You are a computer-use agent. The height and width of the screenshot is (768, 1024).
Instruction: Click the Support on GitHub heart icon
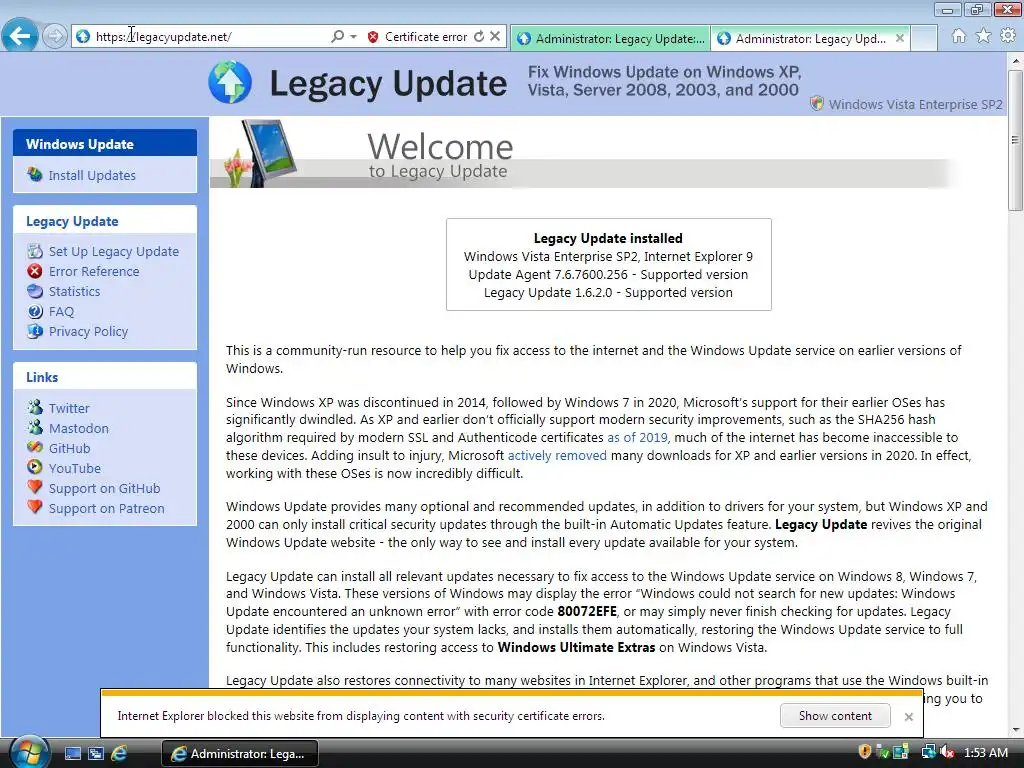click(x=35, y=487)
